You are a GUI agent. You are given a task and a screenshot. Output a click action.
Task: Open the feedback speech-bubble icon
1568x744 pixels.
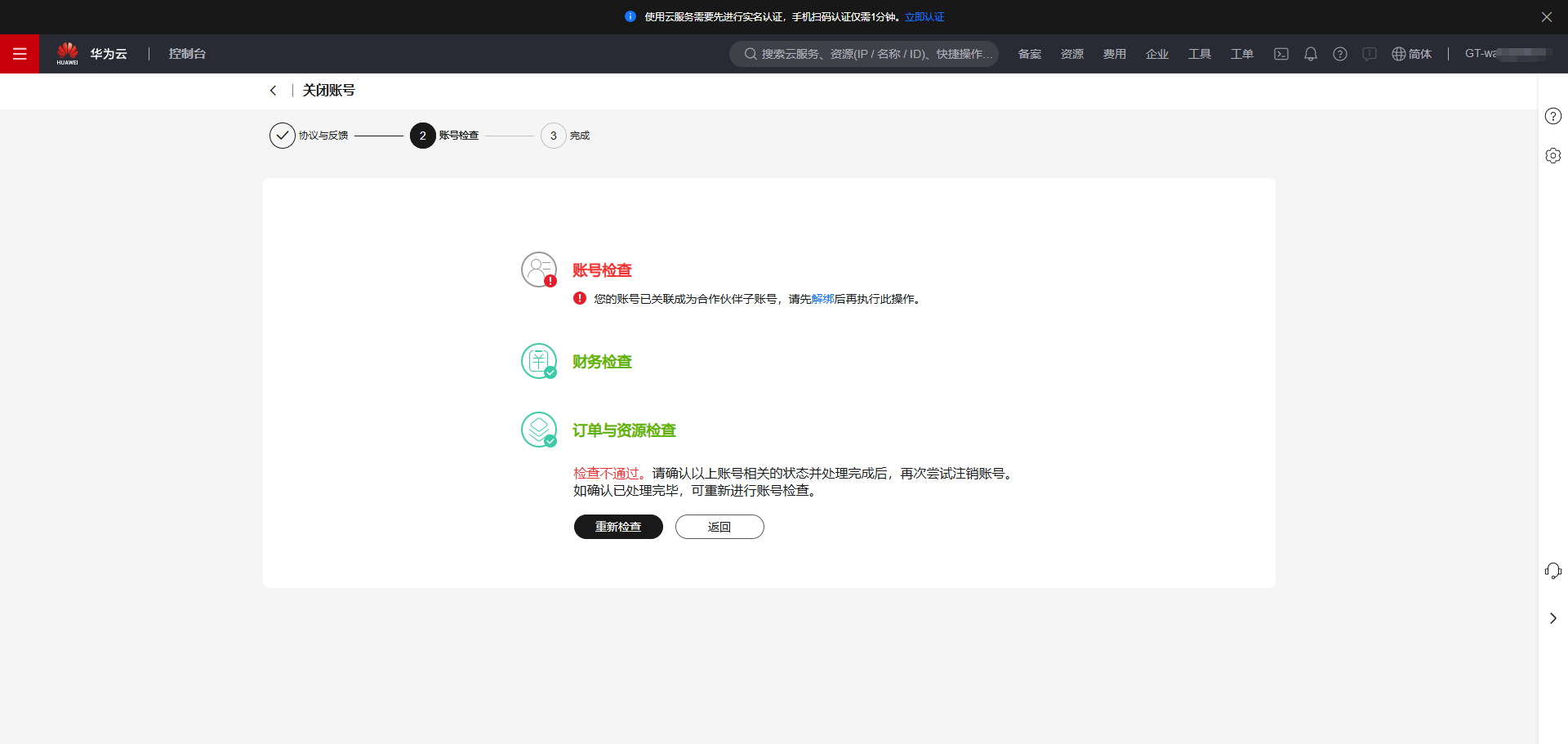coord(1370,53)
